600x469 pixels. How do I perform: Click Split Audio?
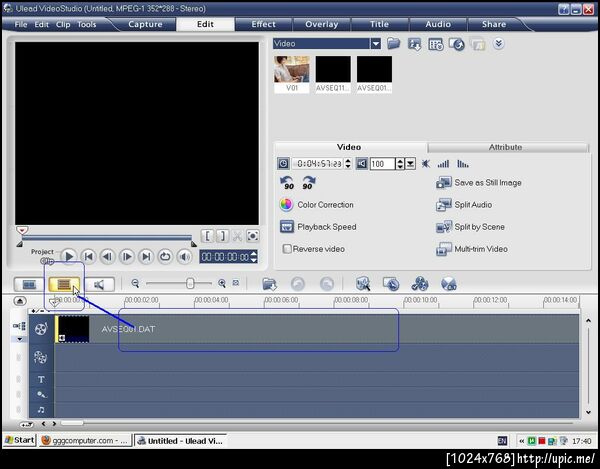(464, 205)
